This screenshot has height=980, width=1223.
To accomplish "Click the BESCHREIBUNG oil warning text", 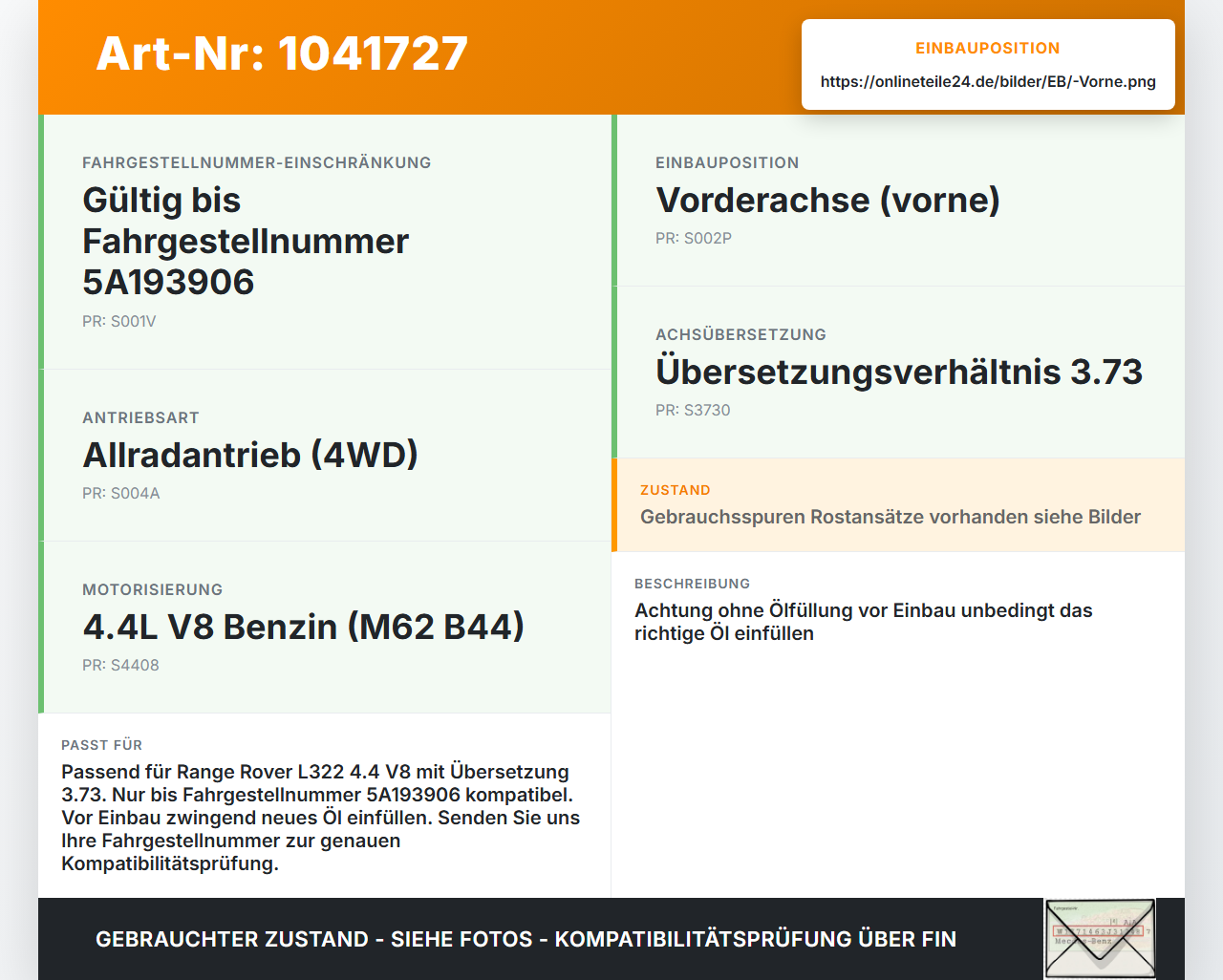I will click(x=864, y=622).
